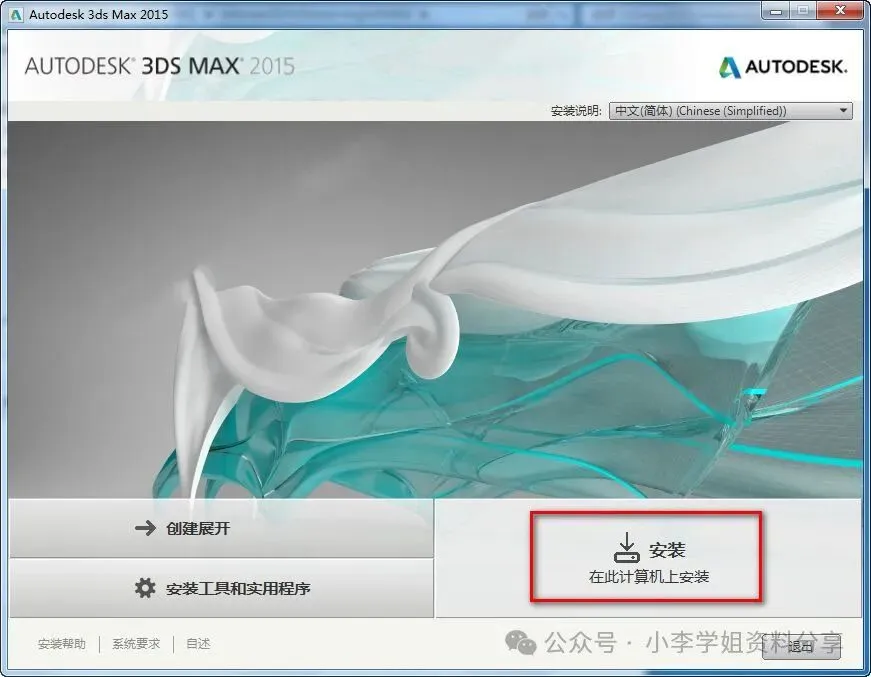Open the 自述 readme link
The image size is (871, 677).
coord(198,644)
